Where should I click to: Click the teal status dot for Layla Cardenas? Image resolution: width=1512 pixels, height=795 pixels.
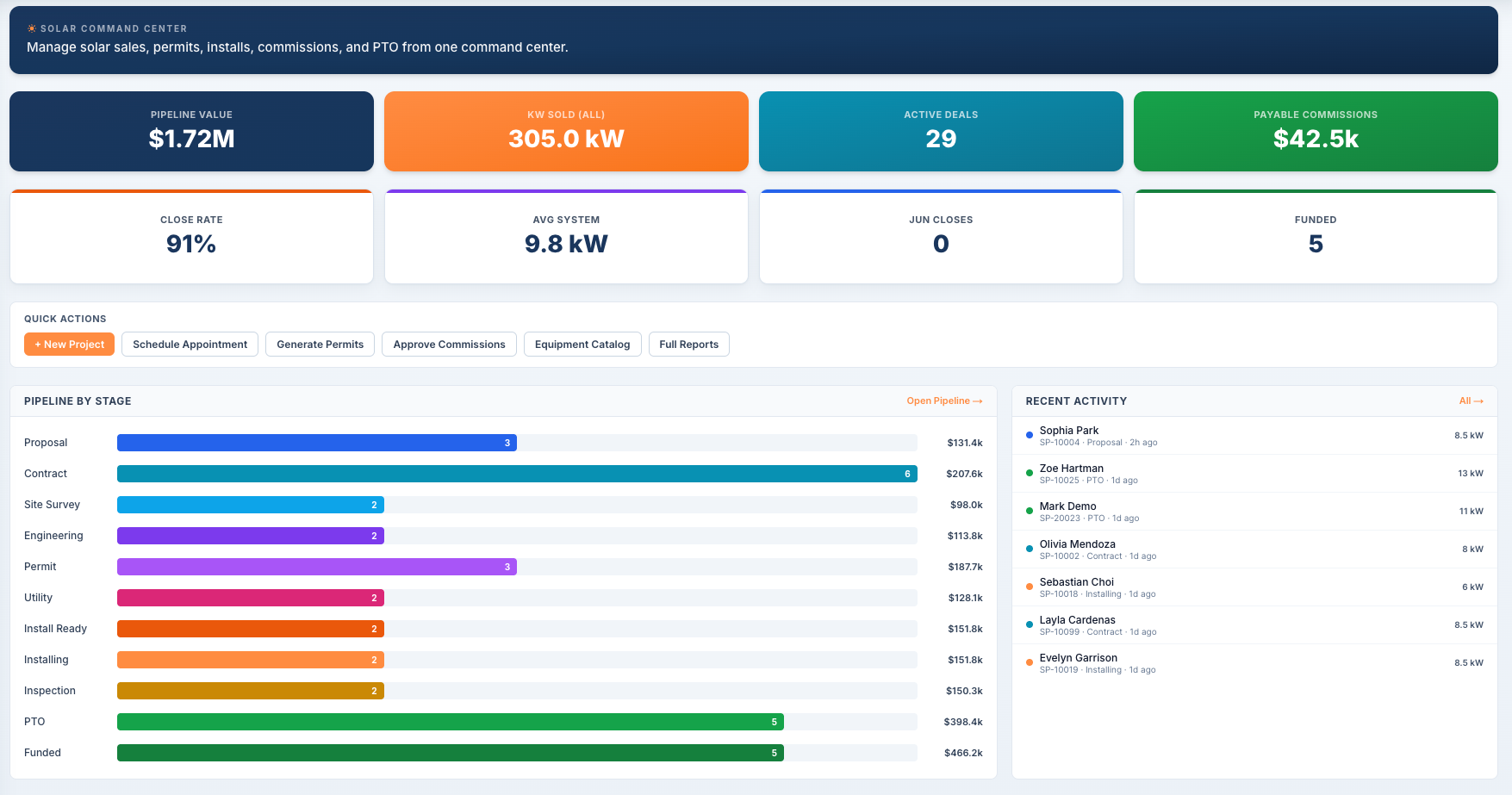click(x=1029, y=624)
